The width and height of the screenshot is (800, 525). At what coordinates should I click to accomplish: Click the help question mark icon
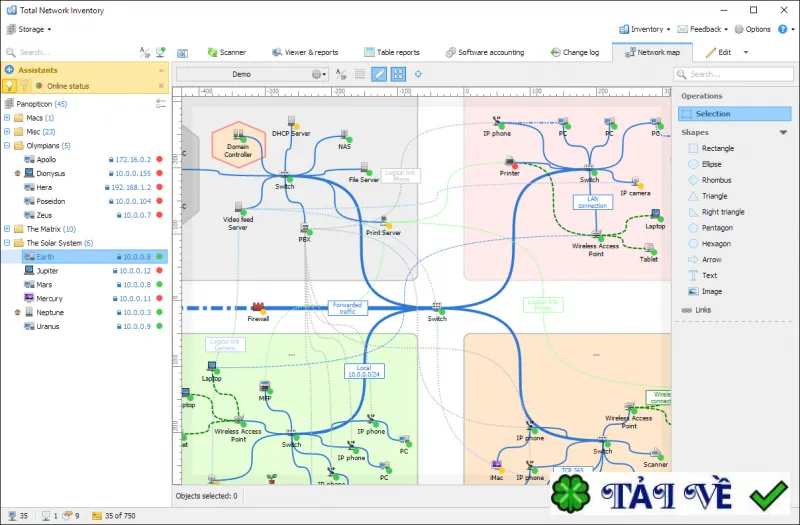pos(782,29)
